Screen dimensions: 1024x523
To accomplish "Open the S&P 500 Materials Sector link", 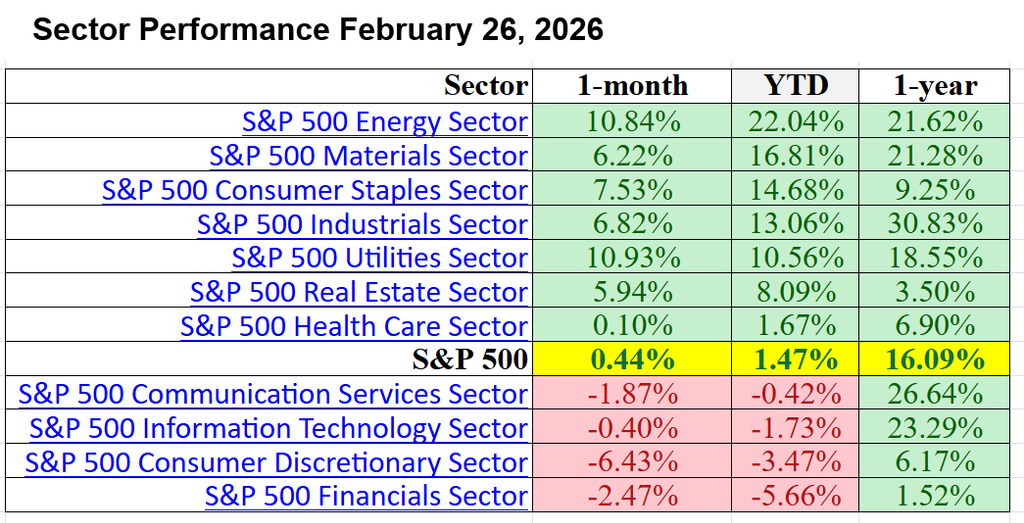I will (x=368, y=156).
